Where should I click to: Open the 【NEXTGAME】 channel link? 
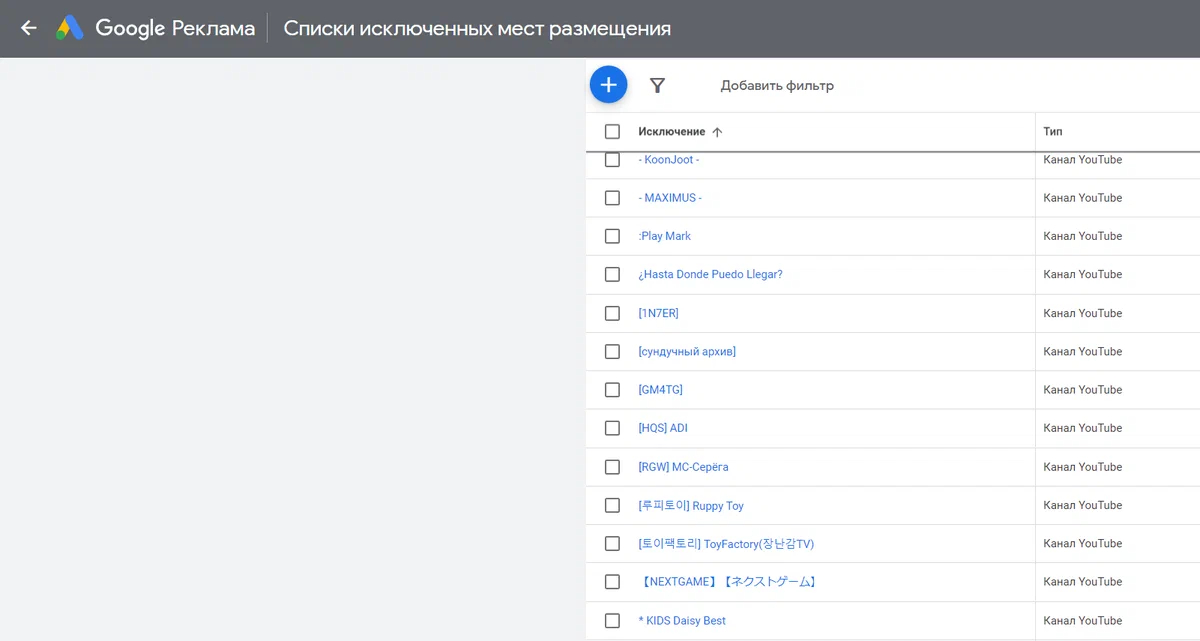[728, 582]
